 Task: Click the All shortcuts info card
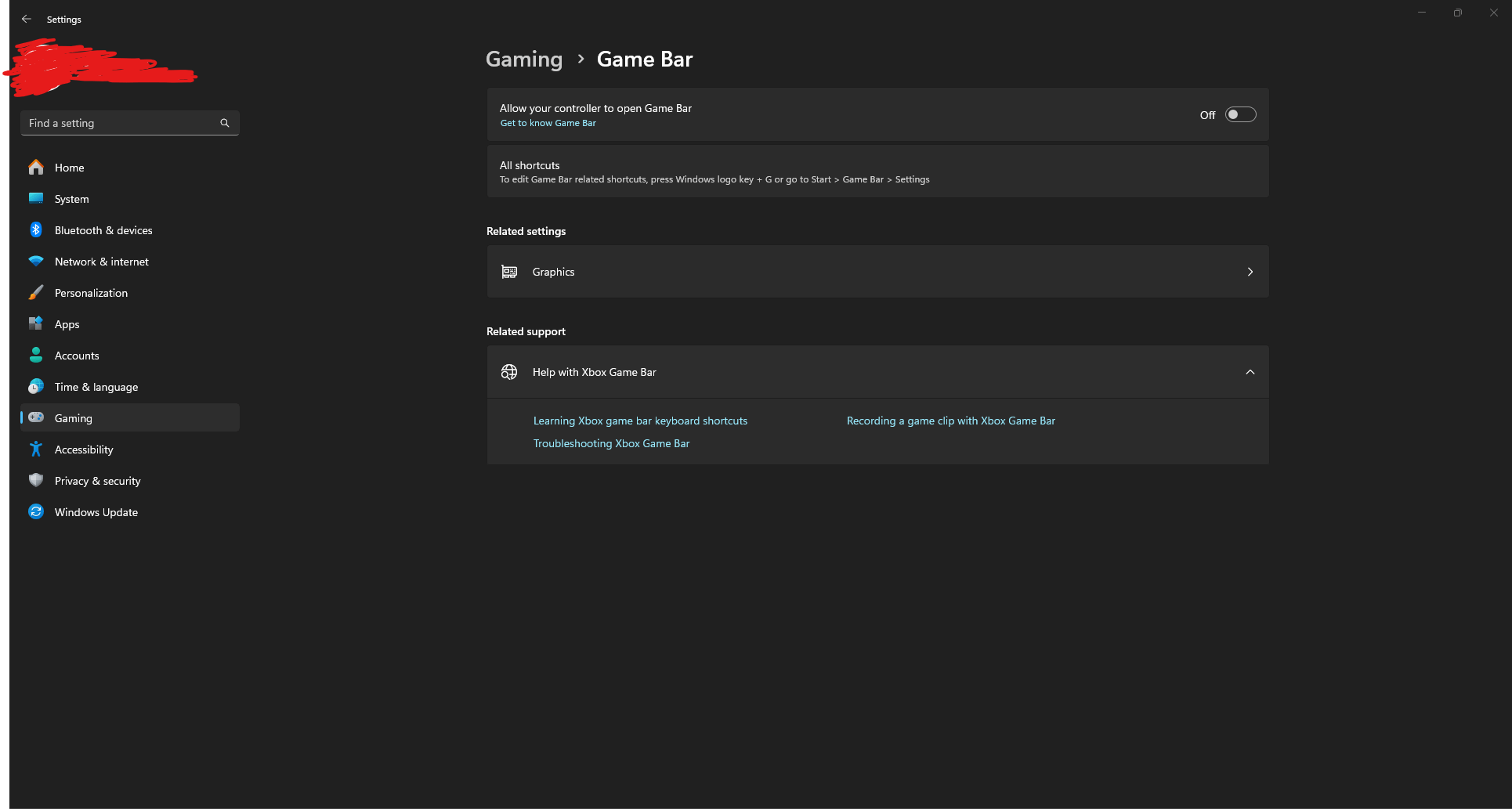(877, 172)
